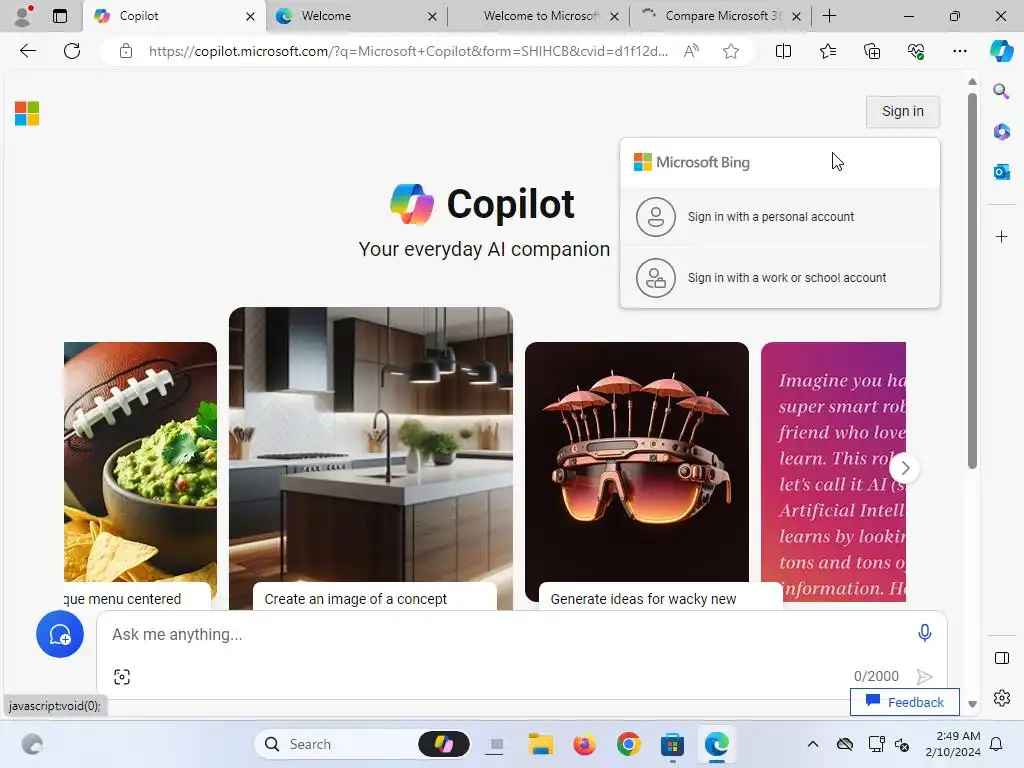Screen dimensions: 1024x768
Task: Open a new tab with plus button
Action: point(829,16)
